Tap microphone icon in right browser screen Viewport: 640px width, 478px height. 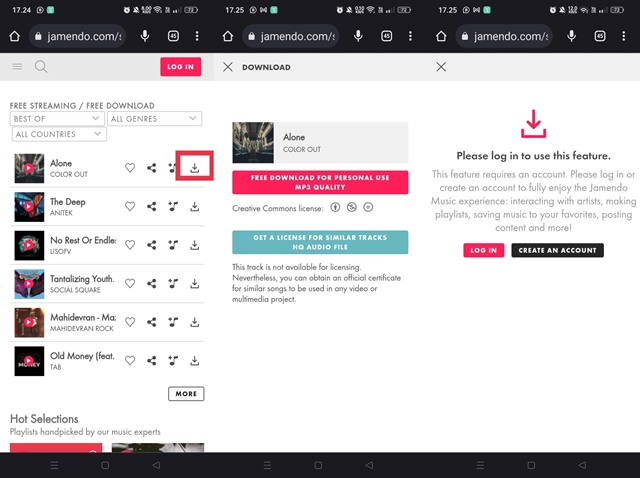(572, 36)
